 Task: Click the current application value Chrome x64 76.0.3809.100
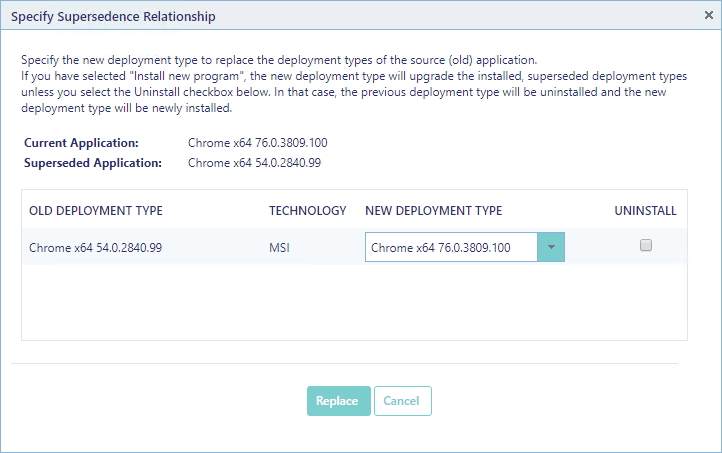coord(257,143)
